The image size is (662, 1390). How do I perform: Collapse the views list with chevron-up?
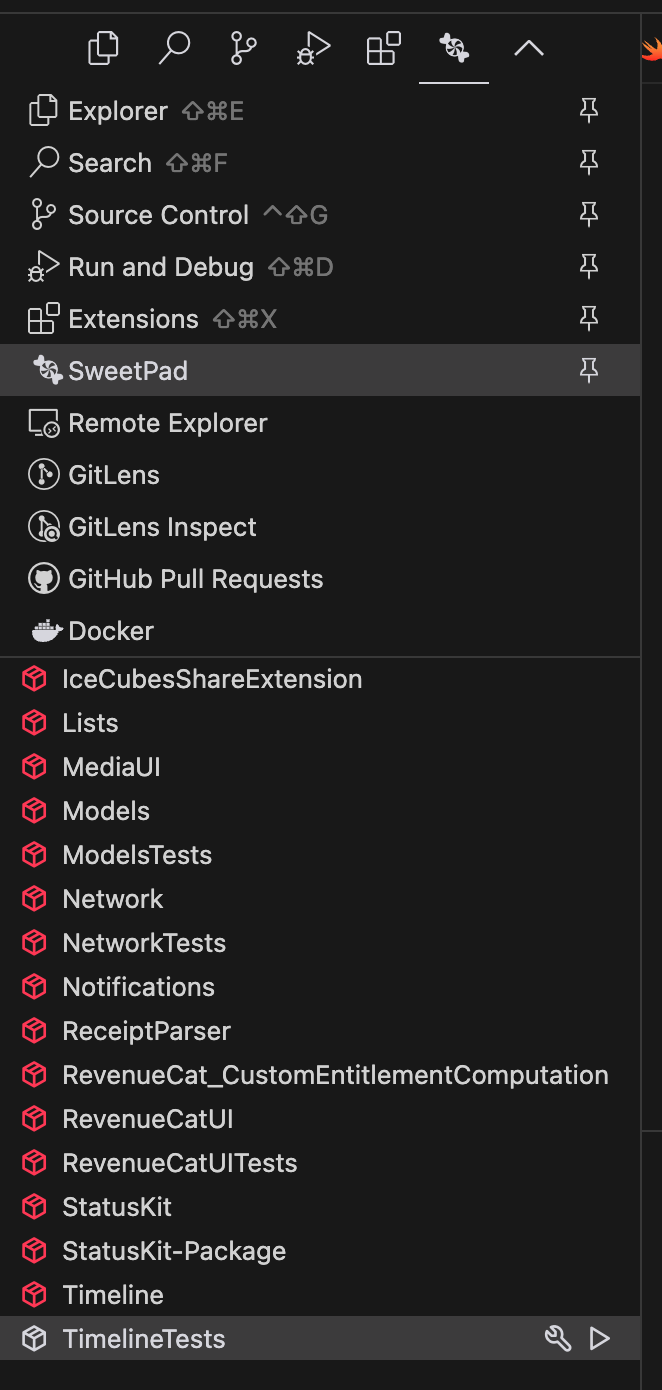click(528, 48)
